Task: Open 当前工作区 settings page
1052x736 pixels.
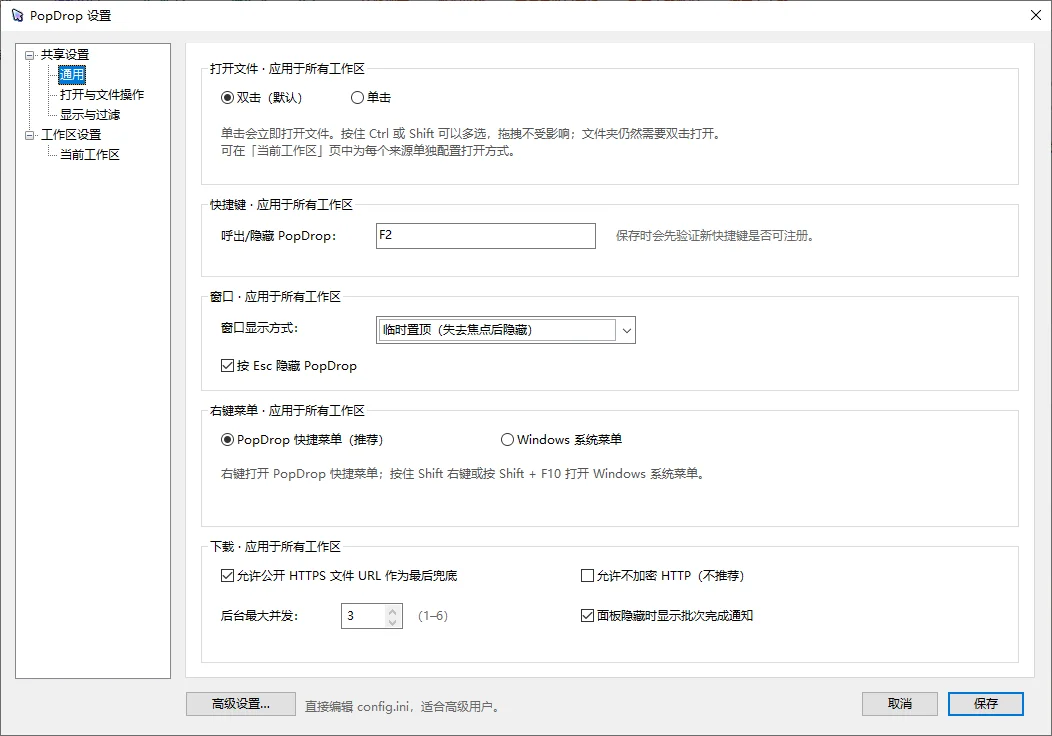Action: [90, 154]
